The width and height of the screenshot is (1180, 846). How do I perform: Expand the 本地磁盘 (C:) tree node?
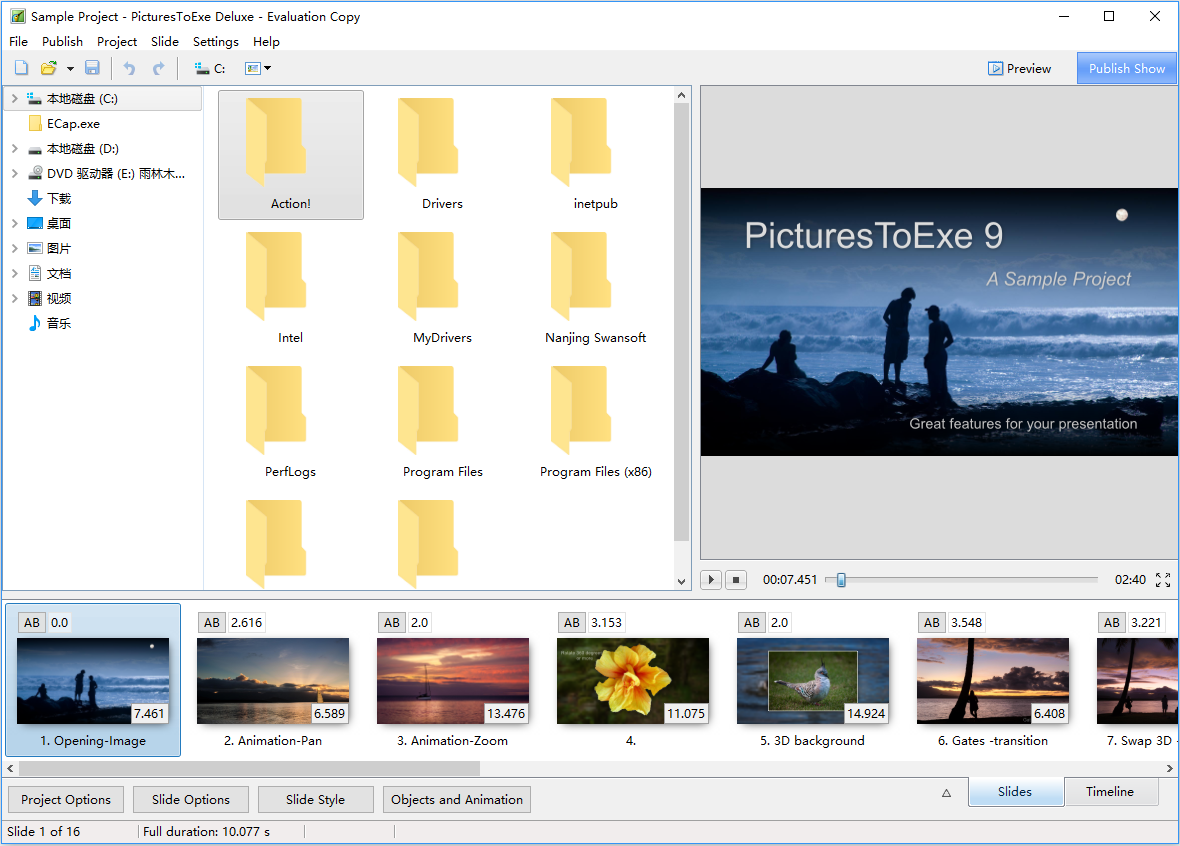pos(14,99)
